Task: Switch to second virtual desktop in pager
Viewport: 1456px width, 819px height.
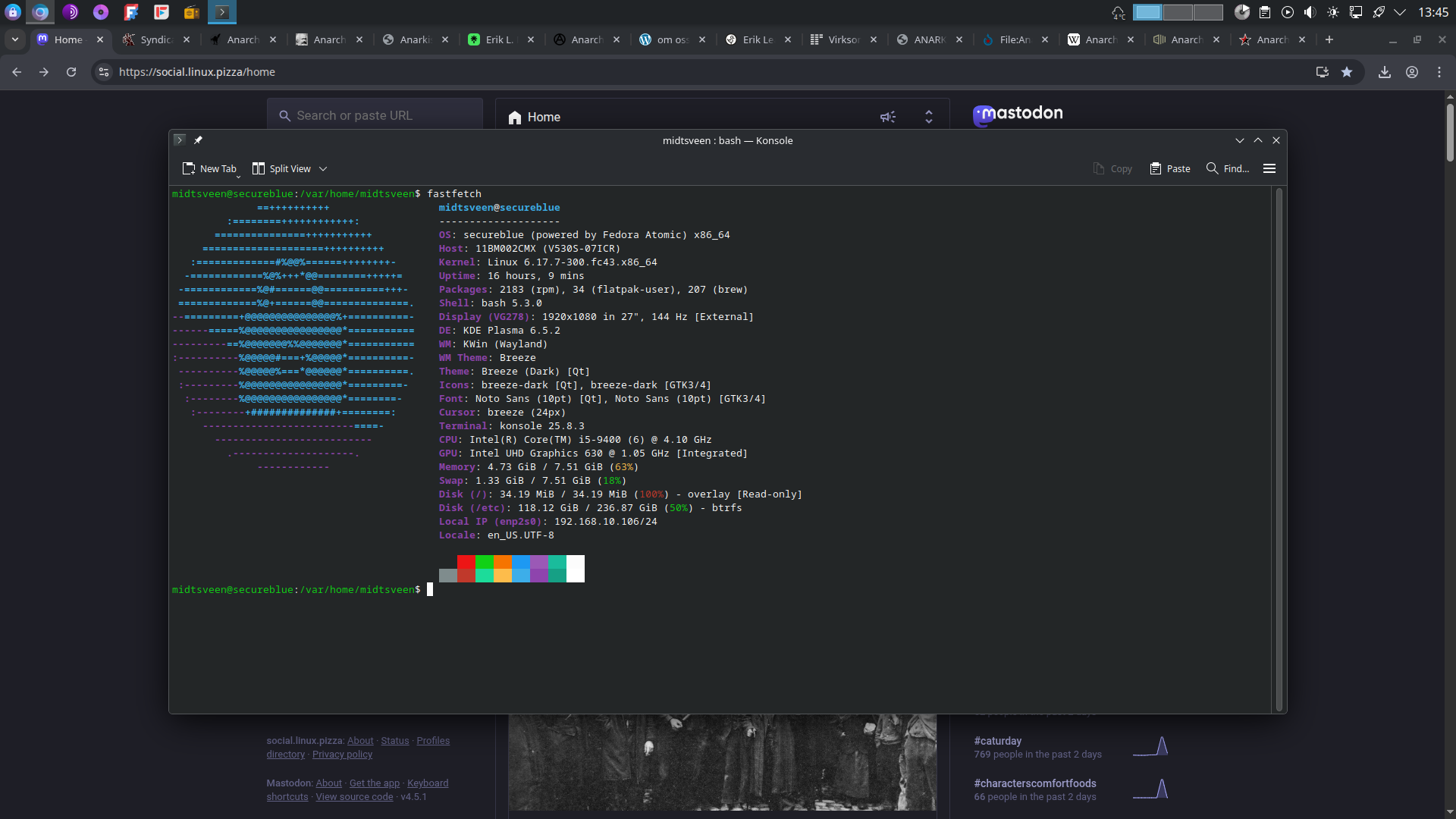Action: [1178, 12]
